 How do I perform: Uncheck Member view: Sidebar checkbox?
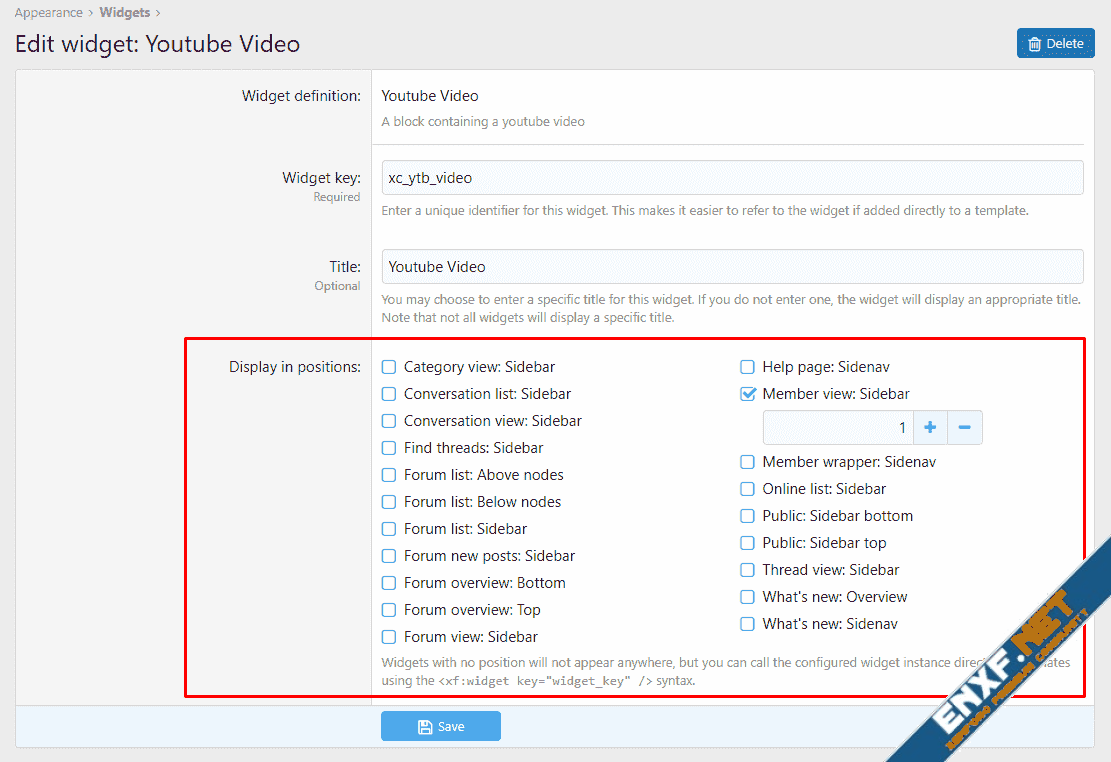(x=748, y=394)
